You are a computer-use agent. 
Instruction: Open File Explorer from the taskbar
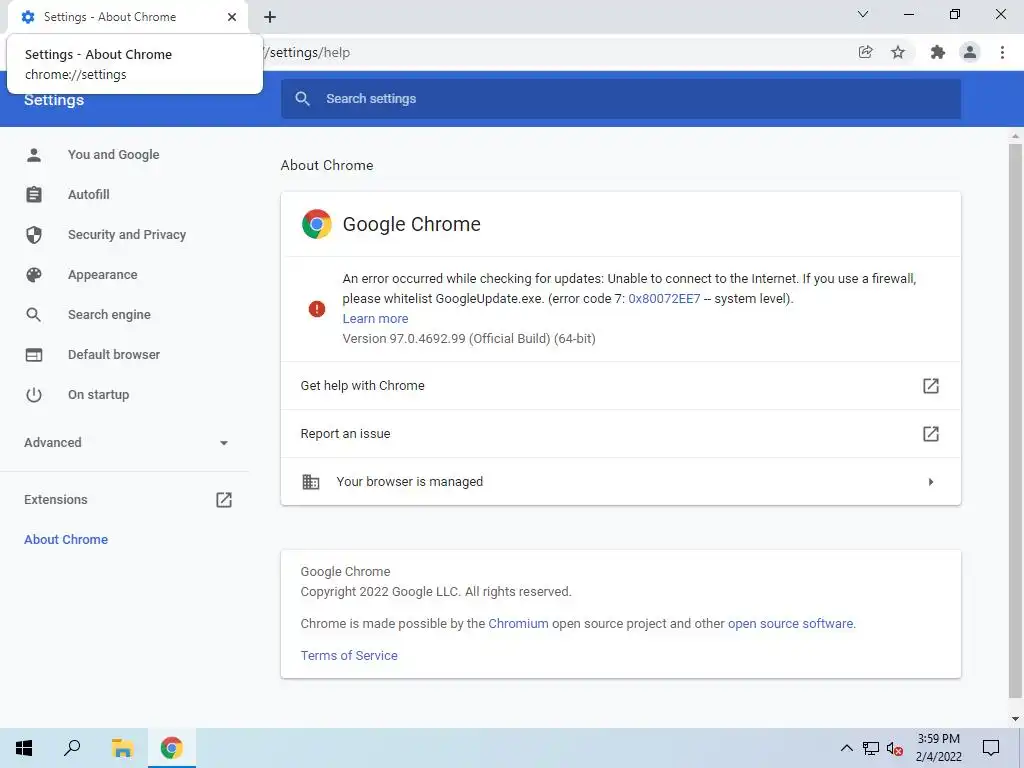click(122, 748)
